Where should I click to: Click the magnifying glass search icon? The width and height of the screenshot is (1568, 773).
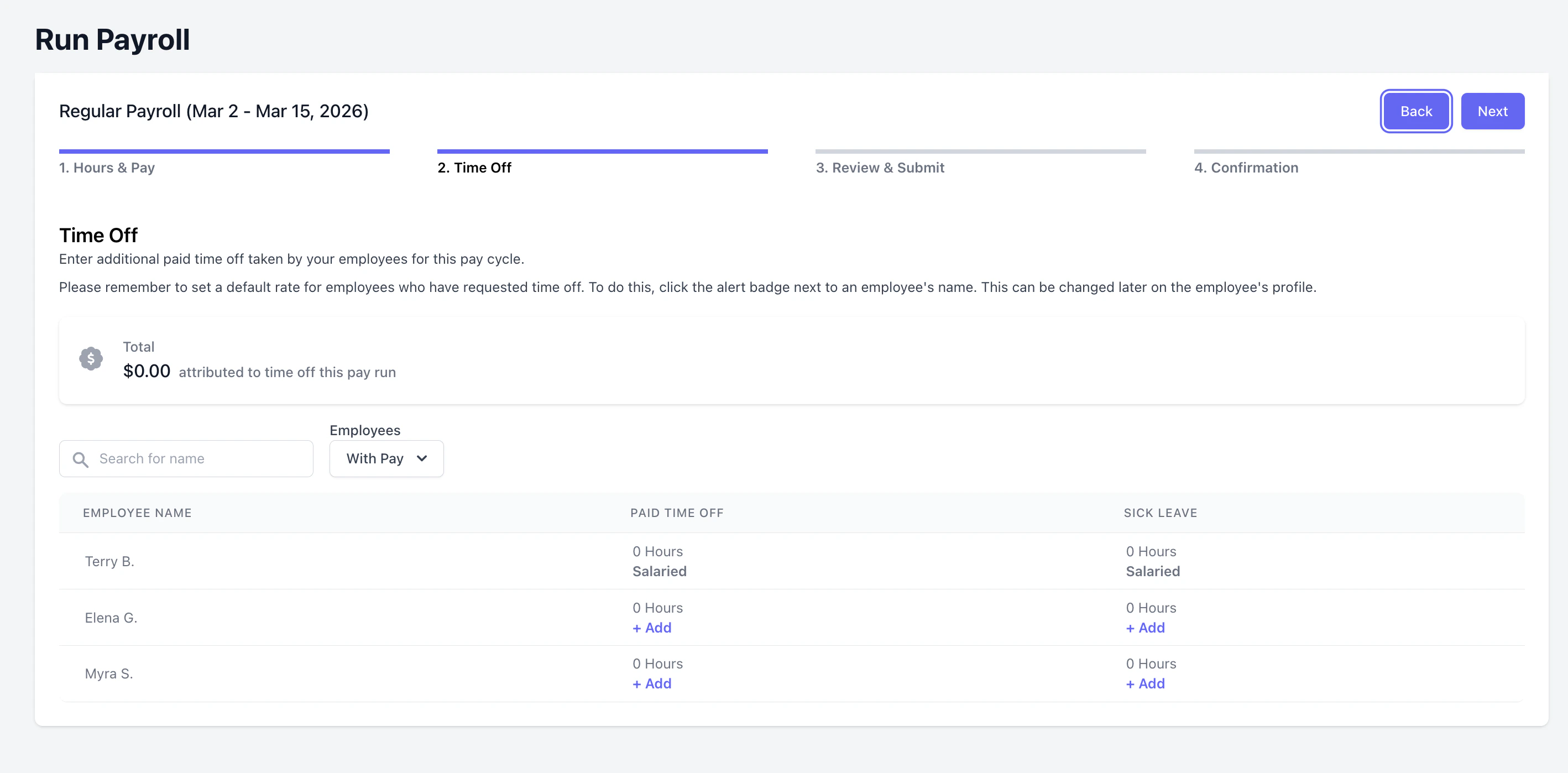(x=80, y=459)
